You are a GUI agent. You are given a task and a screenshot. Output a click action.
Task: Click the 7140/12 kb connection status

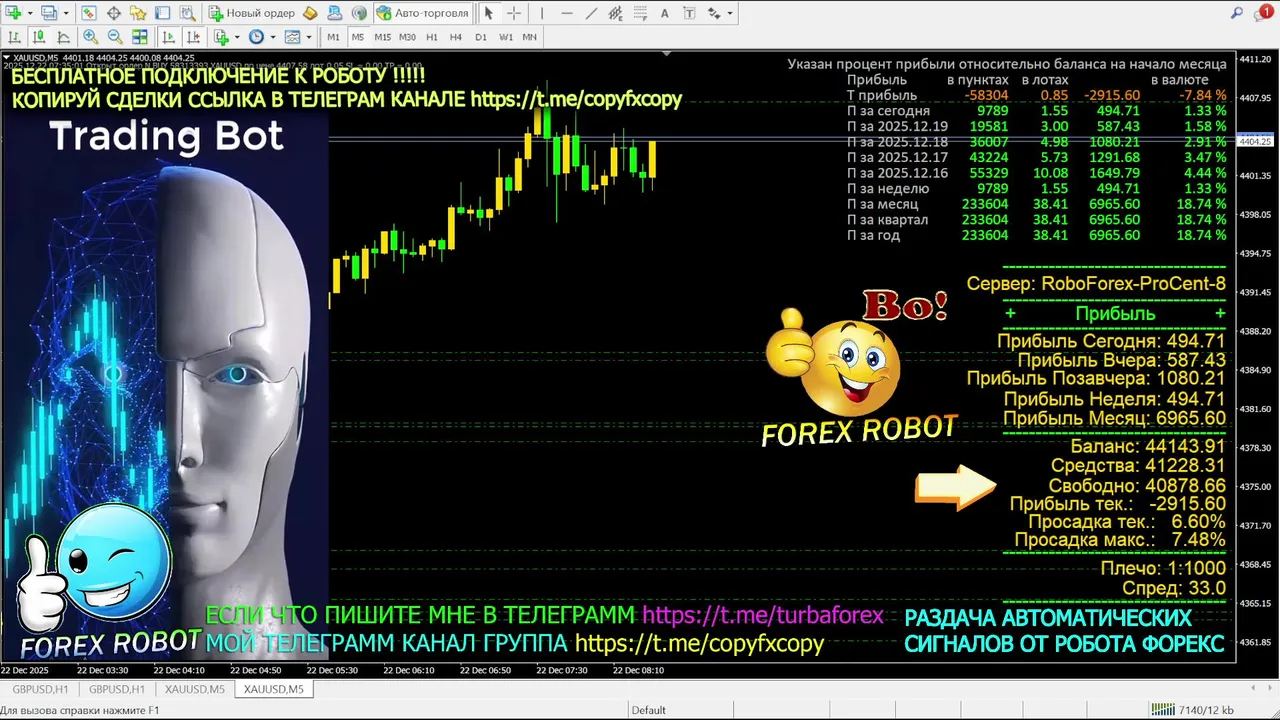coord(1192,710)
